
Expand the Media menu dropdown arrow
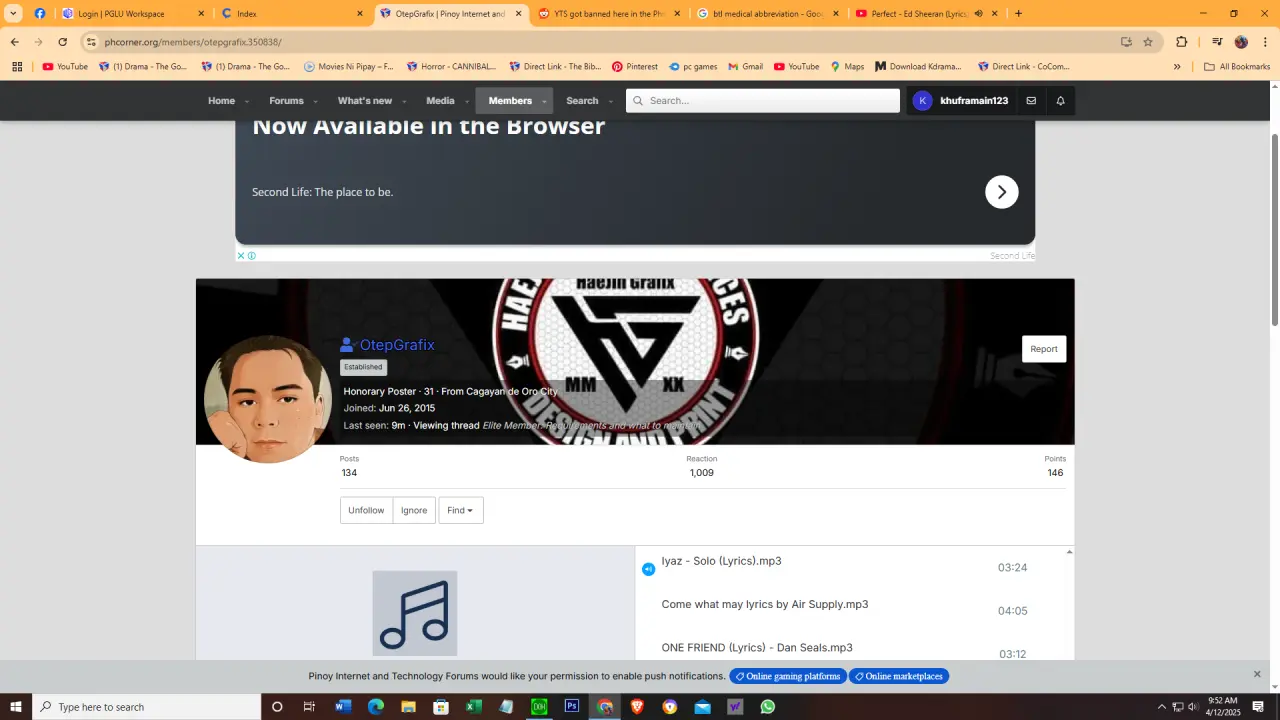(466, 102)
